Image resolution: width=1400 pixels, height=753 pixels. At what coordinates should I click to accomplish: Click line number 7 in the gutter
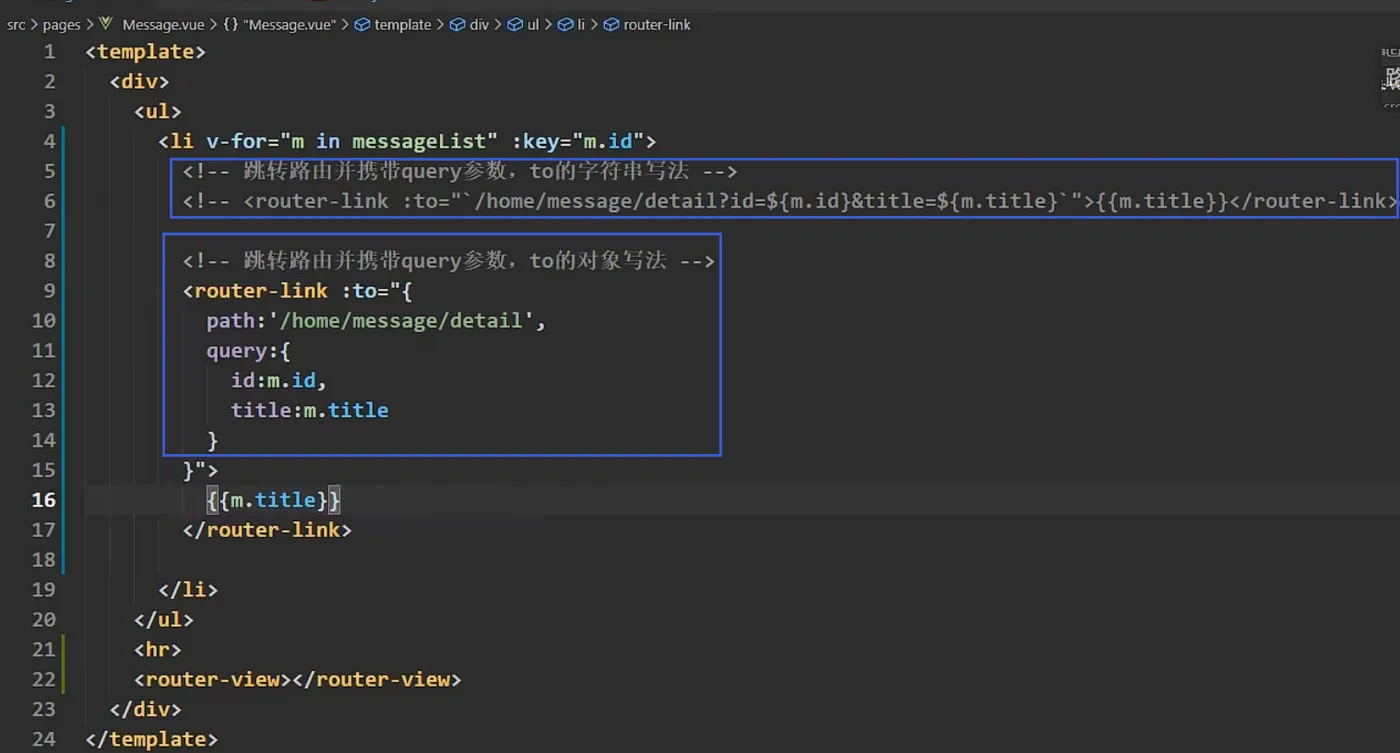click(49, 231)
